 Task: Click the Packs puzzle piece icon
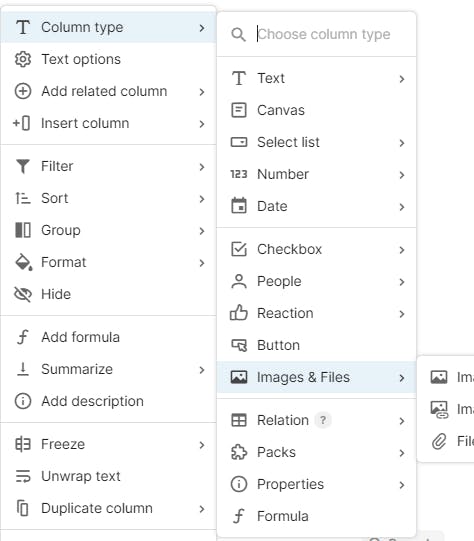coord(239,452)
